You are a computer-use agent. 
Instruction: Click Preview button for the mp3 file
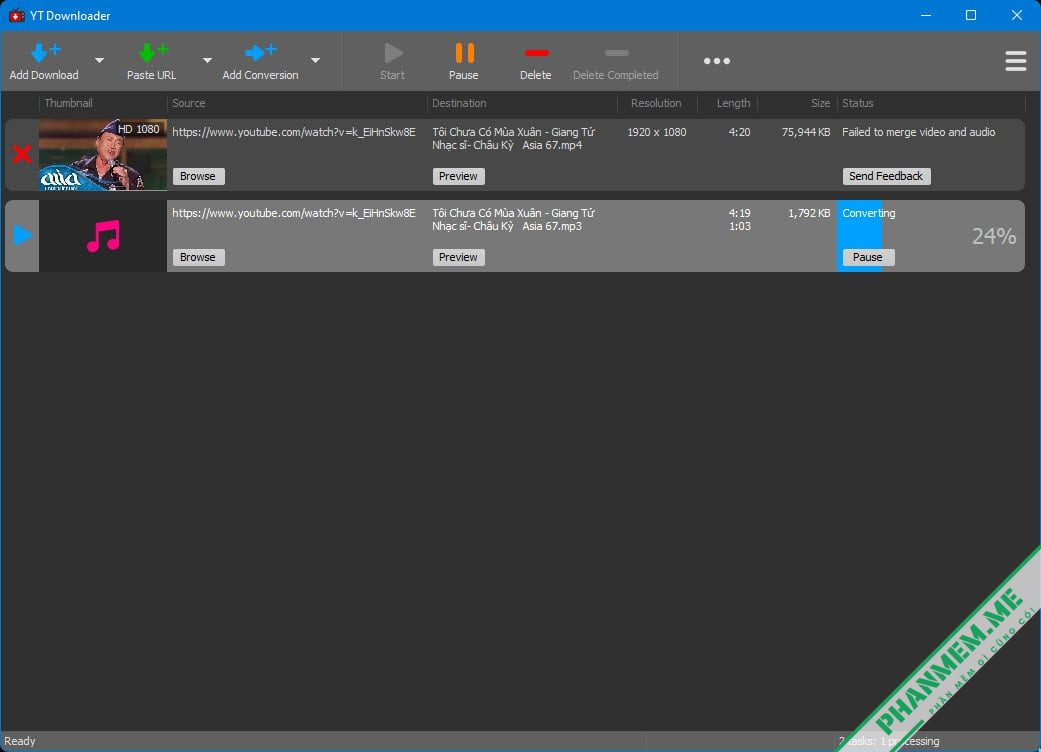(x=459, y=257)
